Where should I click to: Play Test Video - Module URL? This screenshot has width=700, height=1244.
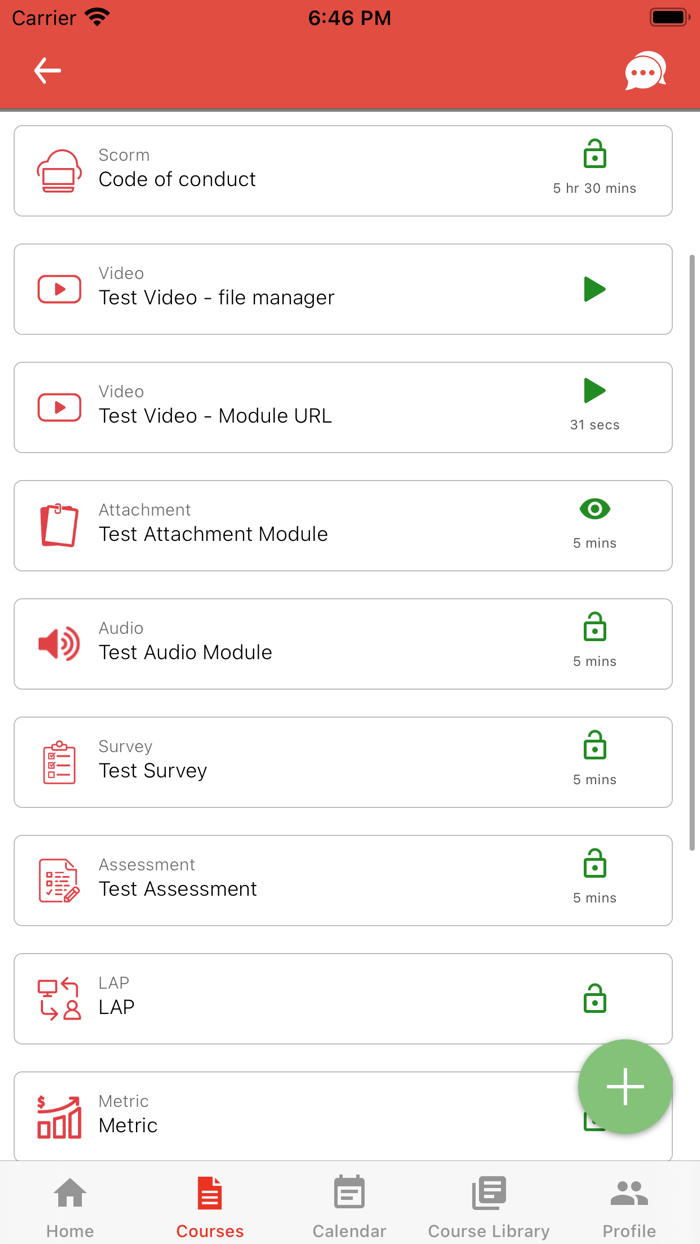595,390
